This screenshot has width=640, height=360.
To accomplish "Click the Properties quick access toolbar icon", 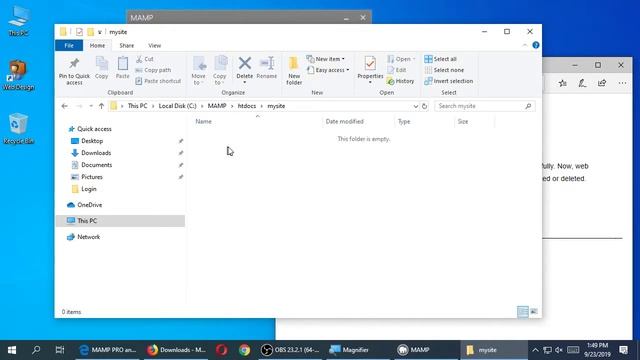I will coord(79,32).
